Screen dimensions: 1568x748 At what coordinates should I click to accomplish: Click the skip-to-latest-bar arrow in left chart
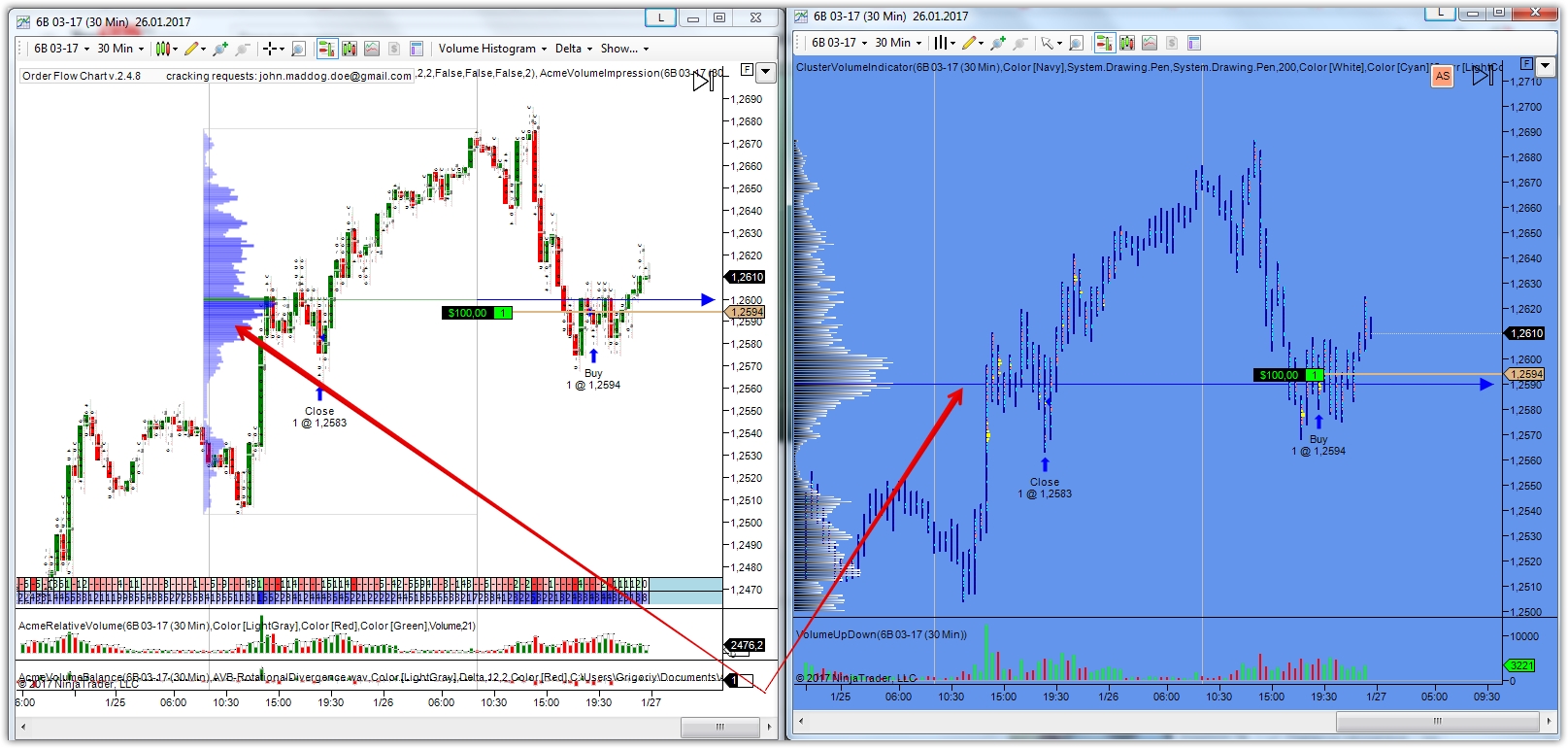[x=703, y=82]
